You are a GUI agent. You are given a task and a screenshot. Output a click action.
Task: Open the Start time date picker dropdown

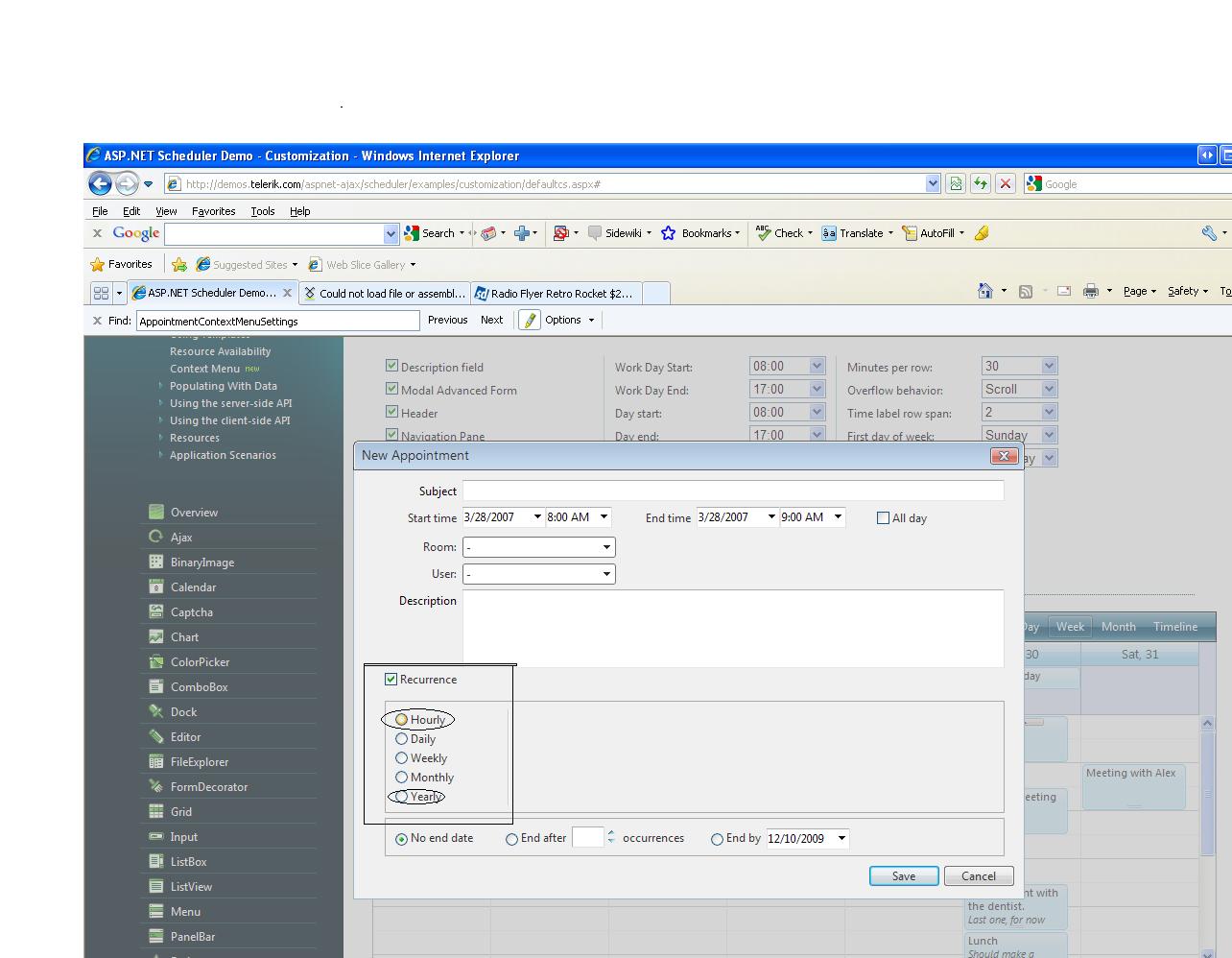[537, 517]
